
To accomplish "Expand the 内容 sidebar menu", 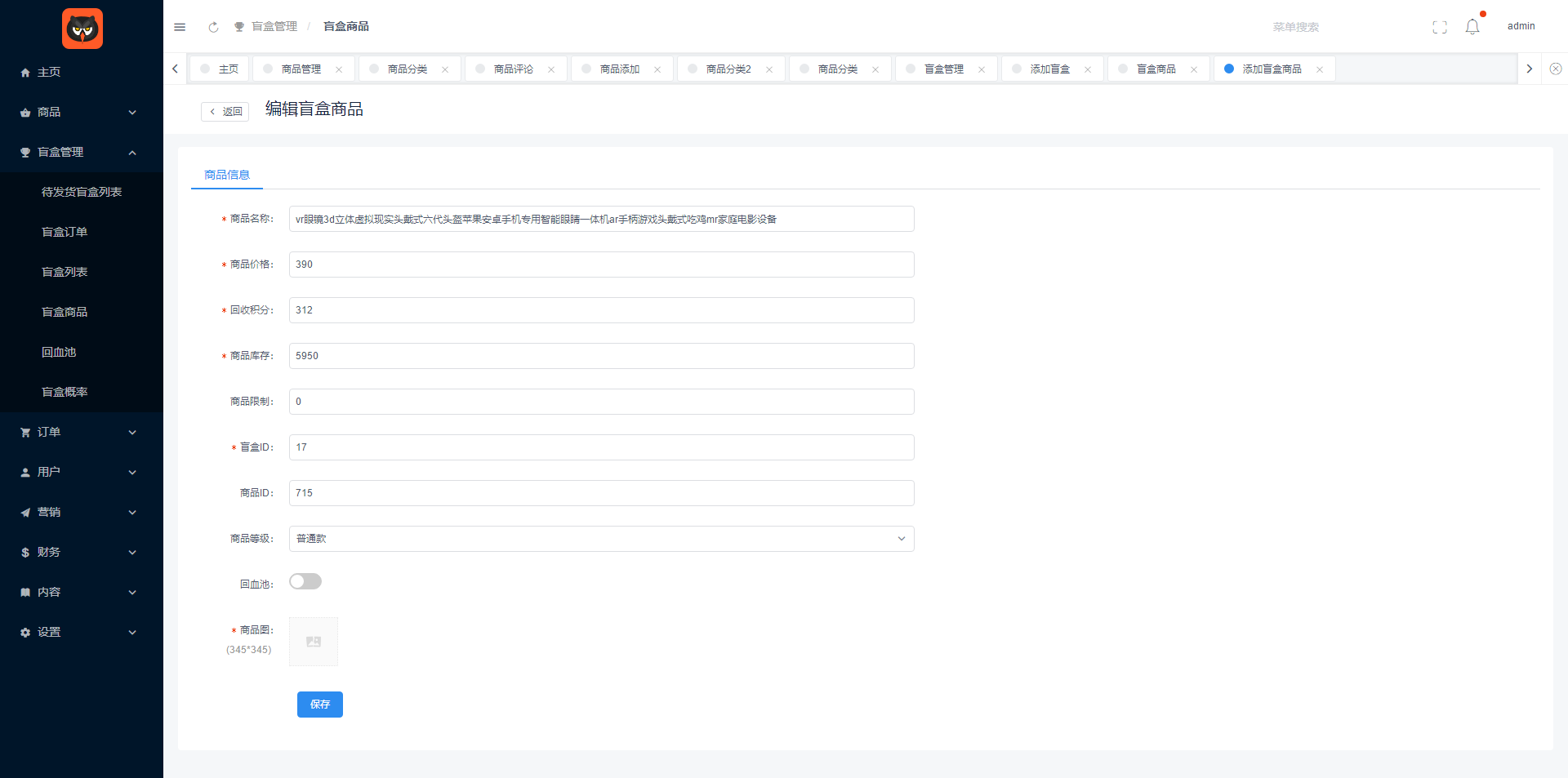I will click(x=82, y=592).
